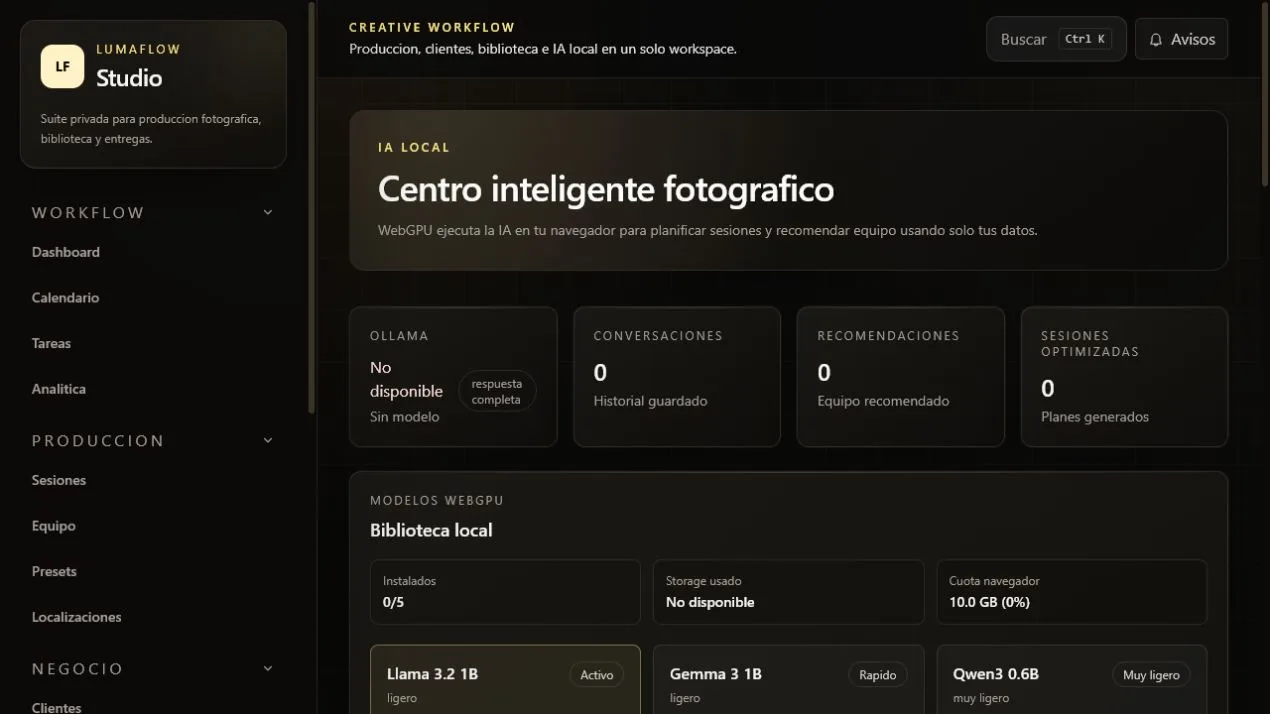Click the Ollama status card

(453, 376)
